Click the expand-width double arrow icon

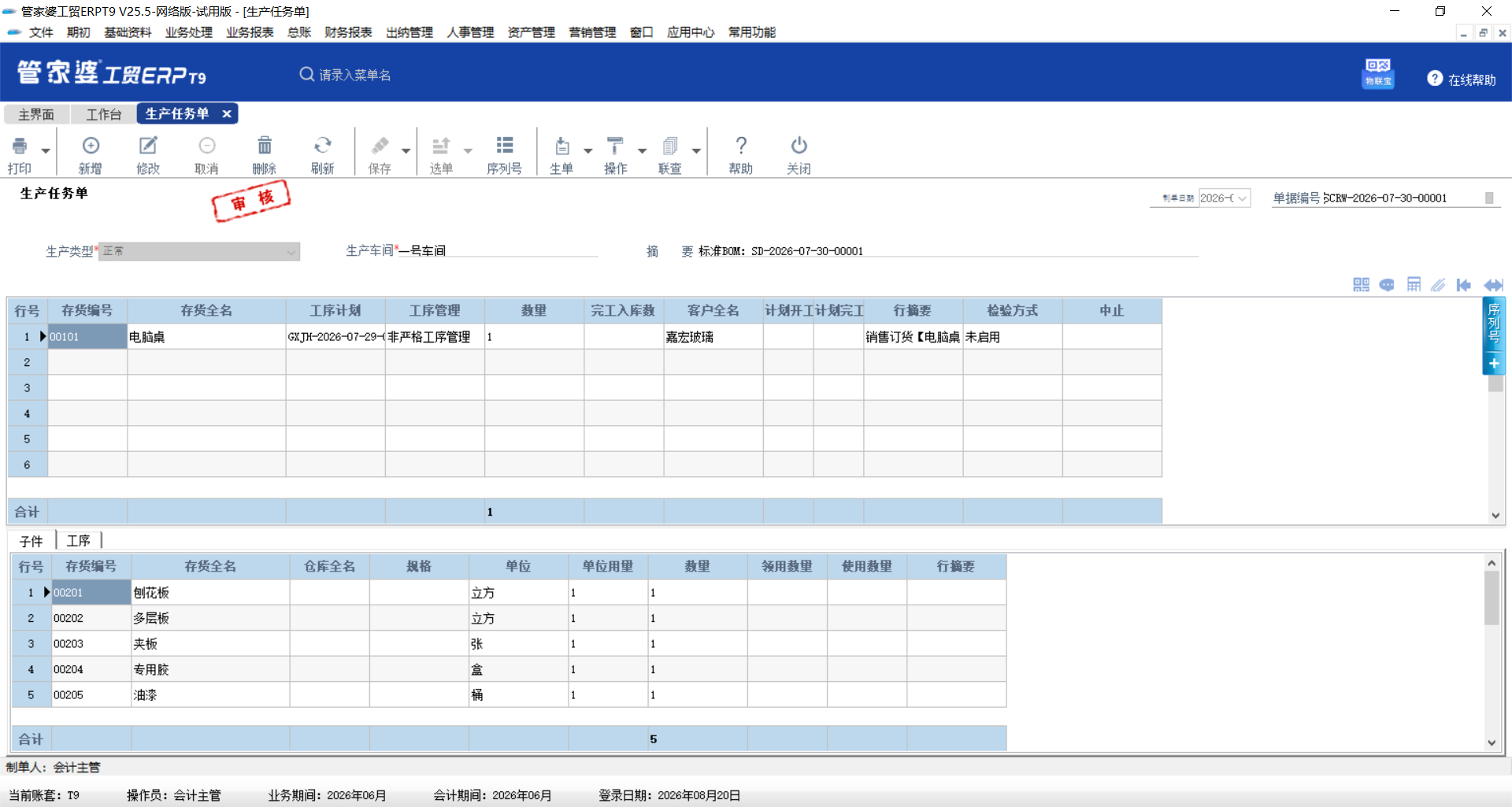click(x=1493, y=285)
